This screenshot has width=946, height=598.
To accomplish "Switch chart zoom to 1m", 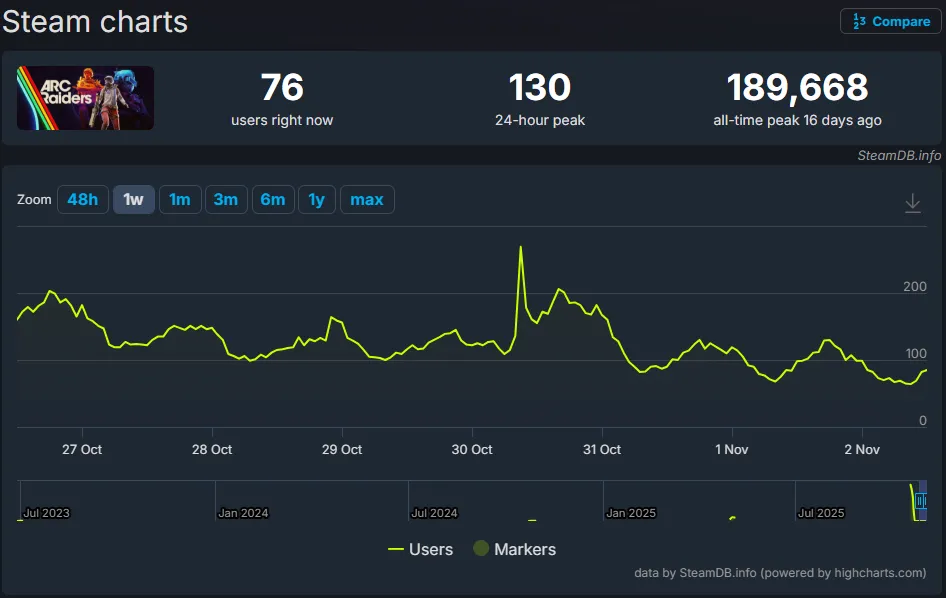I will point(180,200).
